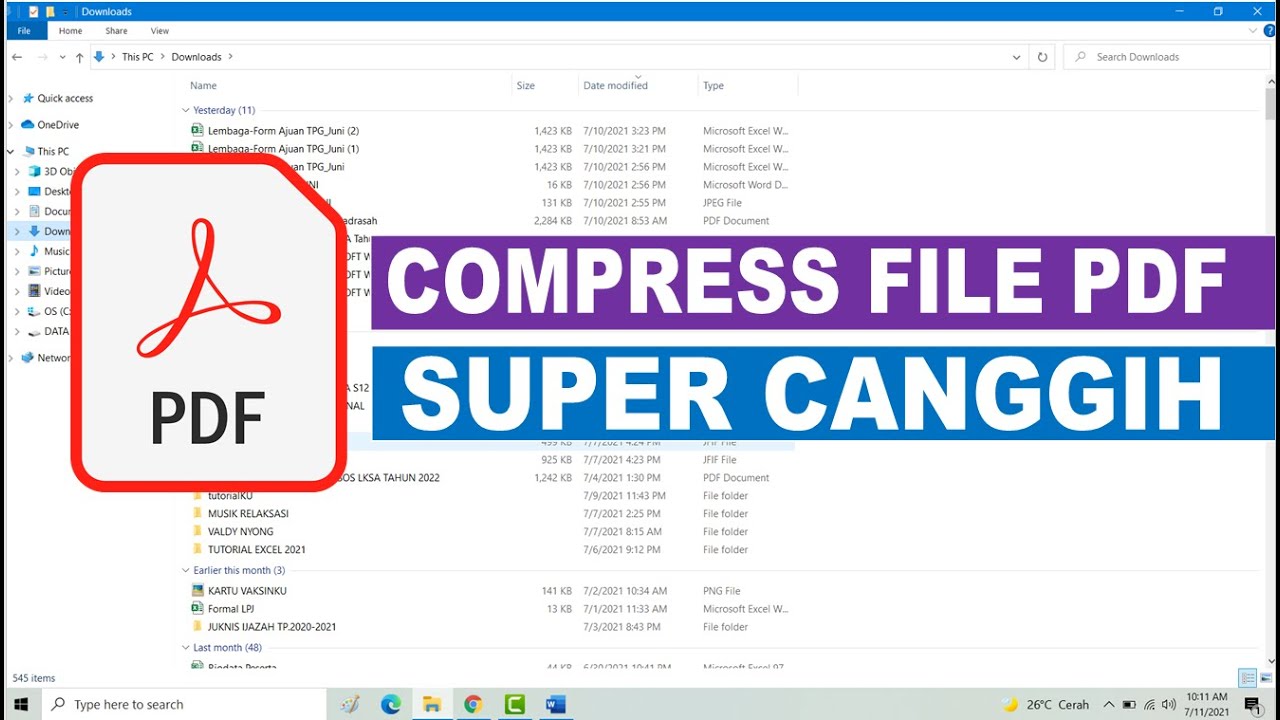Click the Videos folder icon in sidebar
This screenshot has width=1280, height=720.
tap(35, 291)
